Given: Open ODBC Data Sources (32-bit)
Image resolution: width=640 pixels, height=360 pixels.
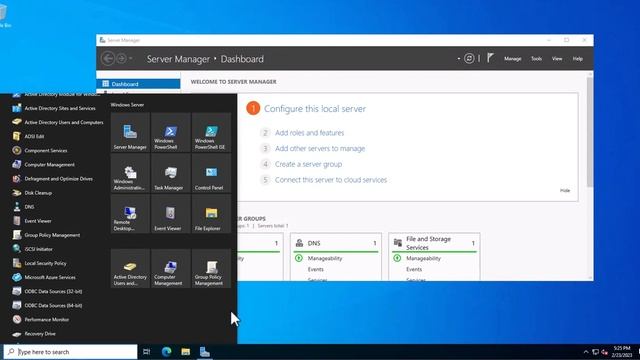Looking at the screenshot, I should click(x=47, y=291).
